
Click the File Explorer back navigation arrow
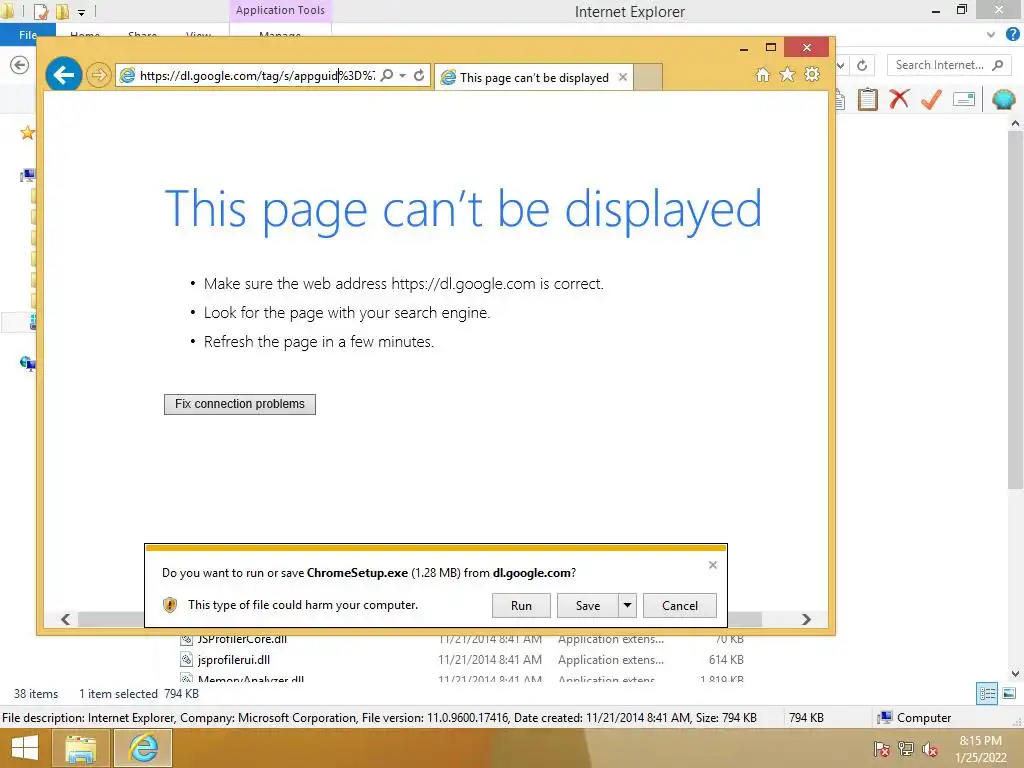[x=20, y=65]
